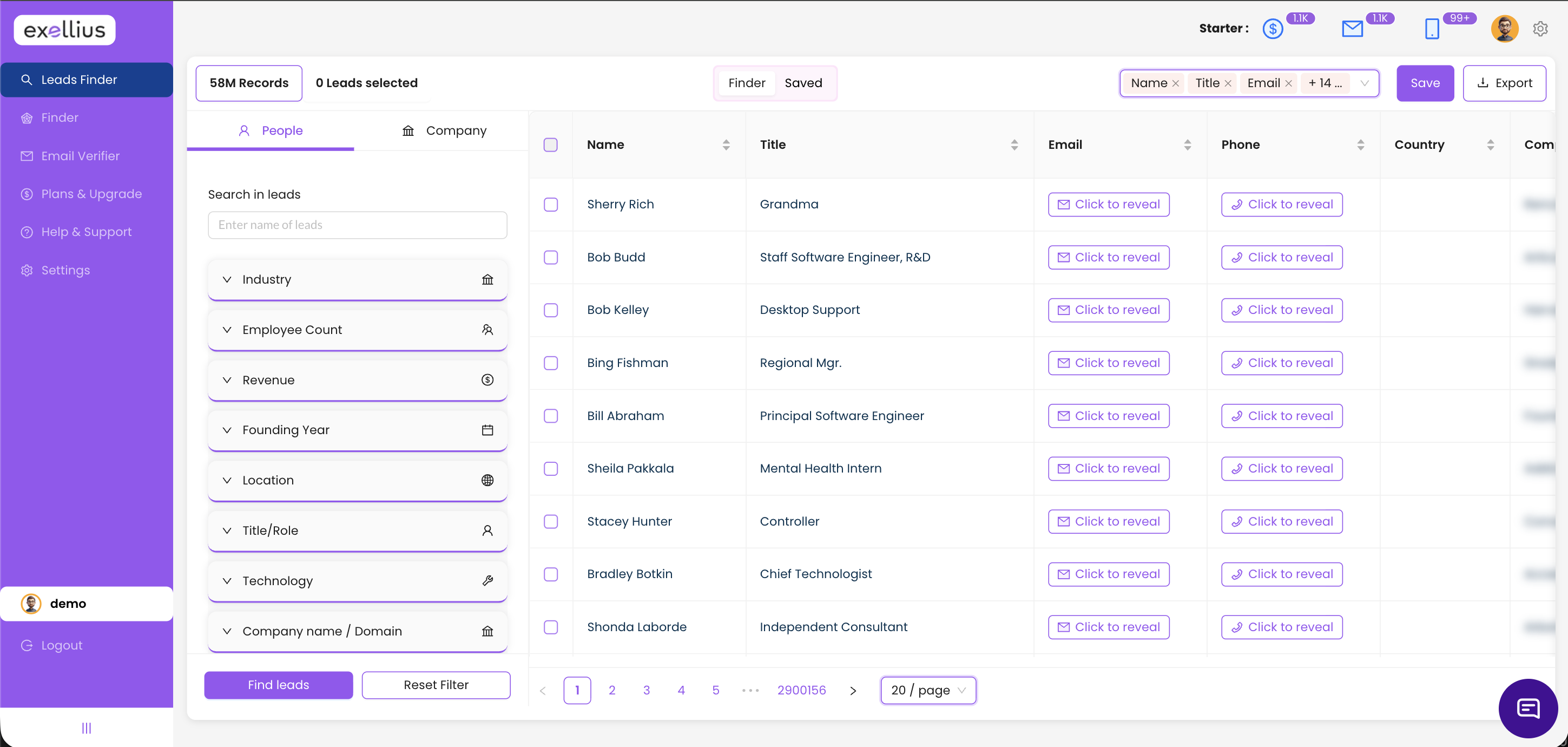Sort the Name column using arrows
Viewport: 1568px width, 747px height.
coord(726,145)
